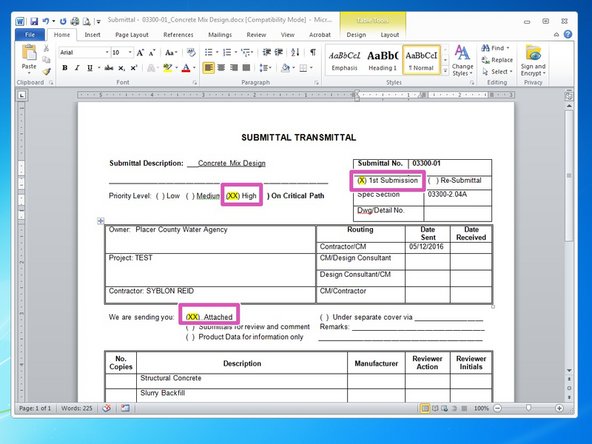Viewport: 592px width, 444px height.
Task: Open the Font name dropdown
Action: (107, 52)
